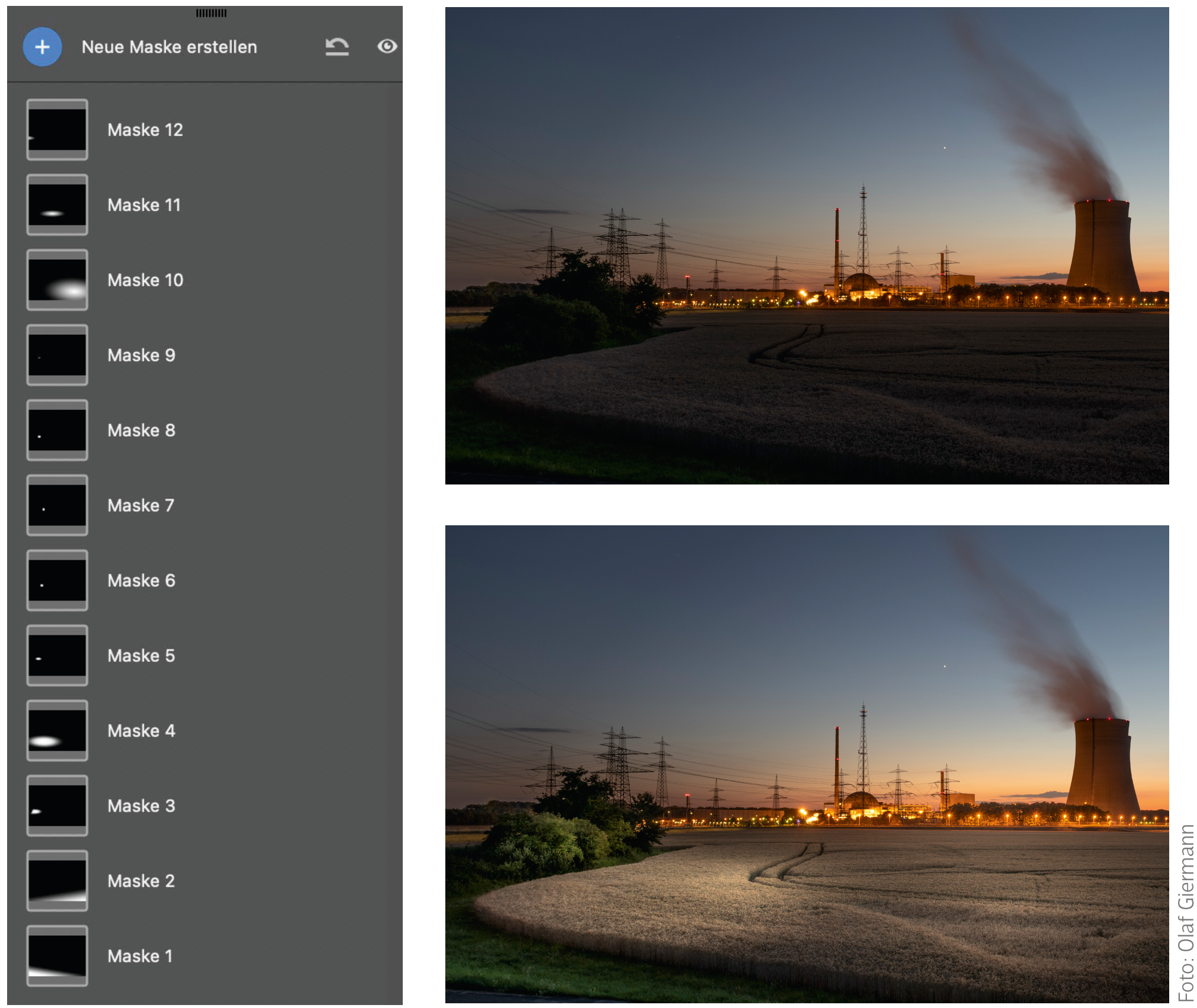Screen dimensions: 1197x1008
Task: Select Maske 7 by its label
Action: click(141, 505)
